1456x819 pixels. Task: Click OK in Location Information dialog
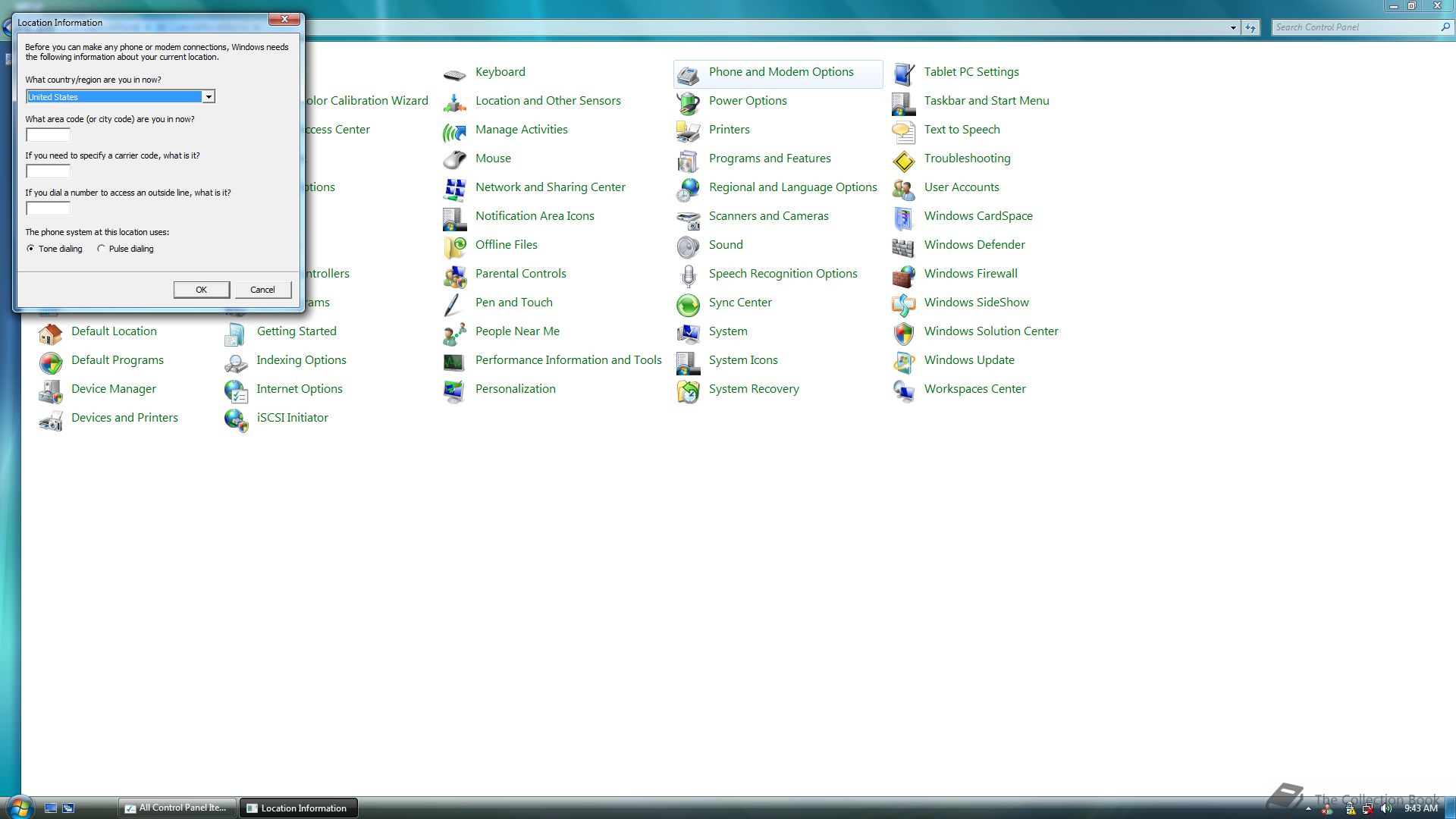[201, 290]
